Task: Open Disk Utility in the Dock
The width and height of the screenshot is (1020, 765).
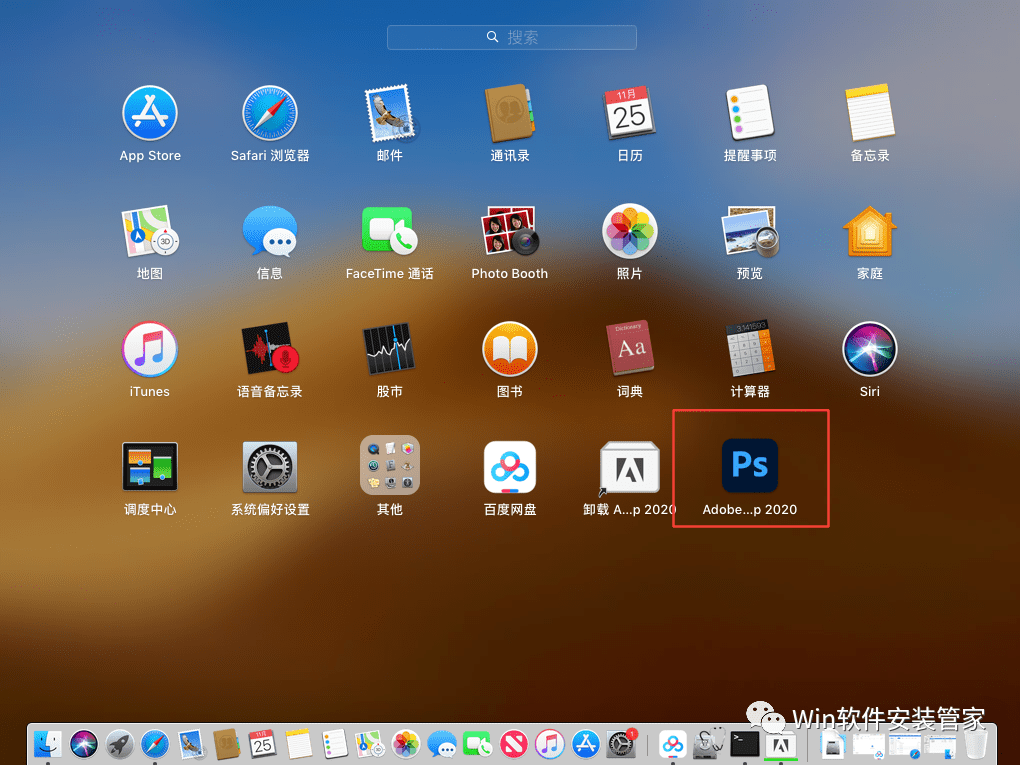Action: 708,744
